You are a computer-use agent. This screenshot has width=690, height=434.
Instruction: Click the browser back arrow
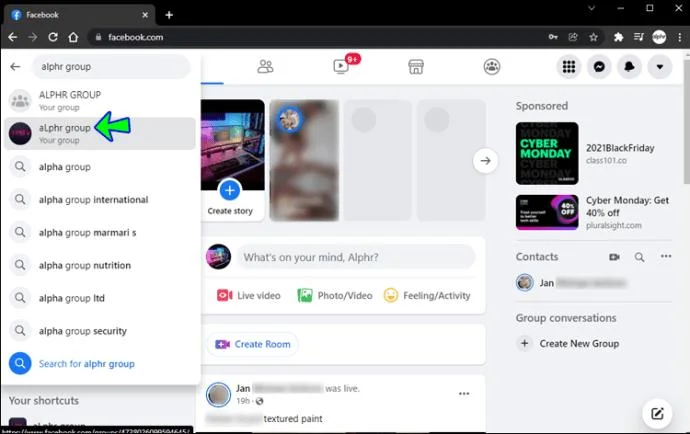click(12, 37)
